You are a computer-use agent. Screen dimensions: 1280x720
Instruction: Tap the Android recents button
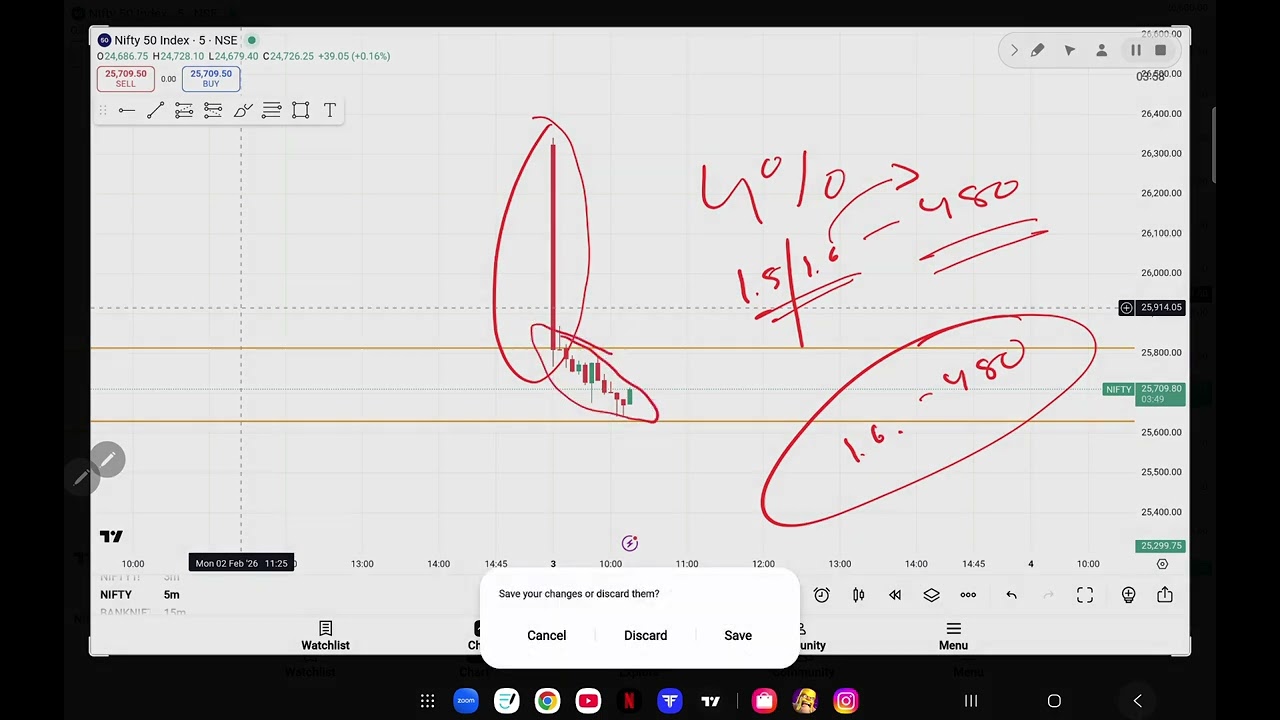[971, 701]
